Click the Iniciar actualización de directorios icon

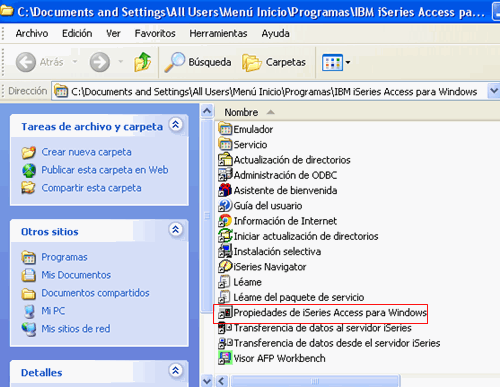coord(225,236)
